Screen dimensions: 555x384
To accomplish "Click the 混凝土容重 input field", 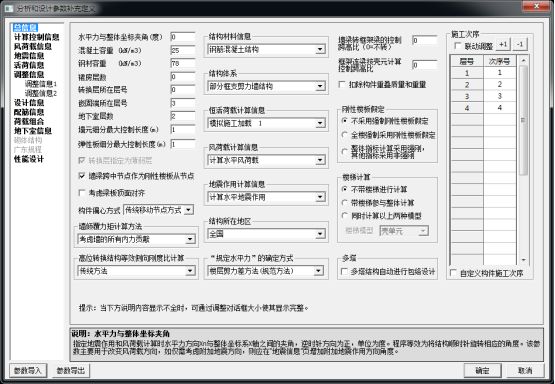I will coord(183,50).
